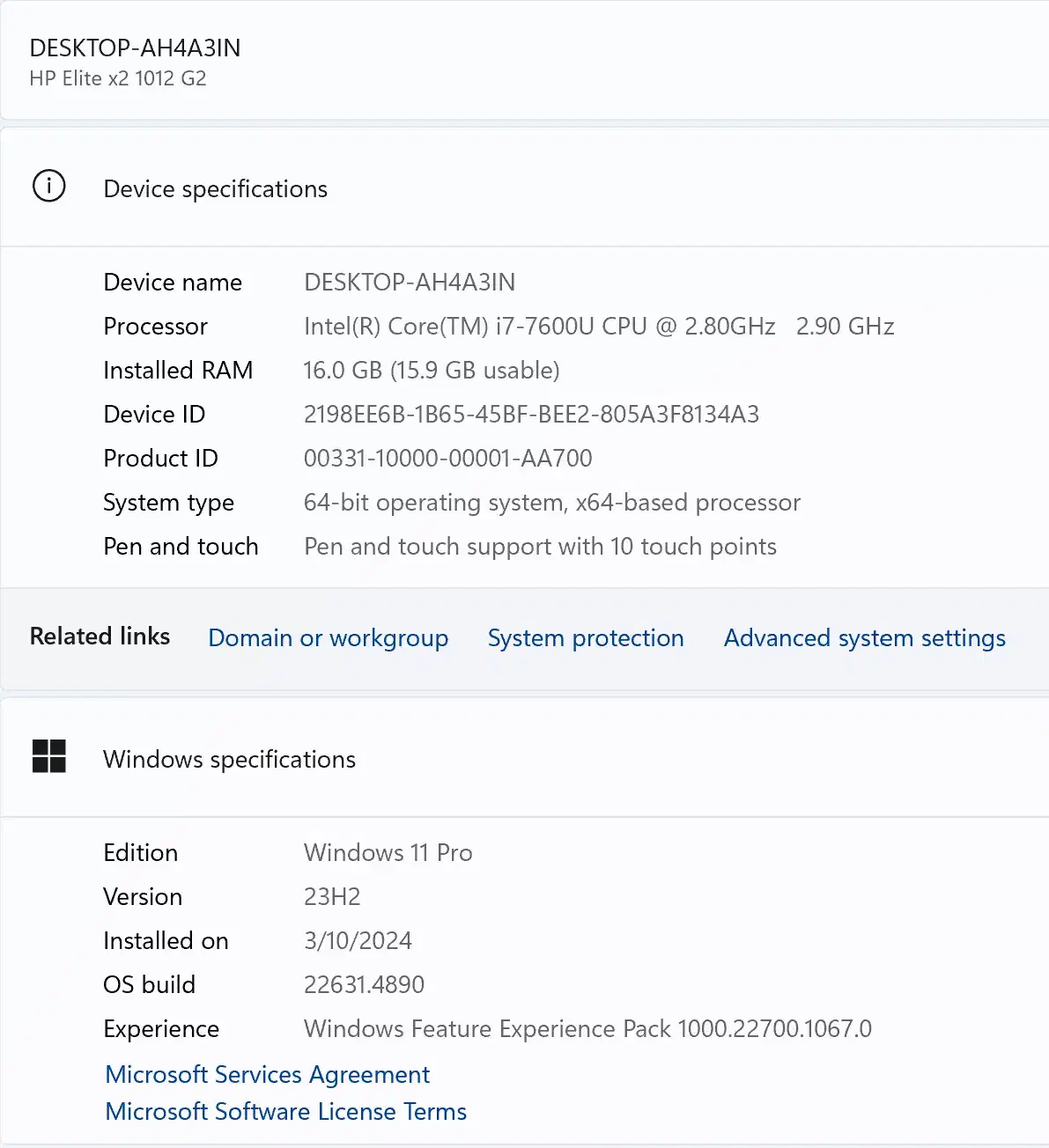Click the Windows logo icon
Image resolution: width=1049 pixels, height=1148 pixels.
(x=48, y=756)
